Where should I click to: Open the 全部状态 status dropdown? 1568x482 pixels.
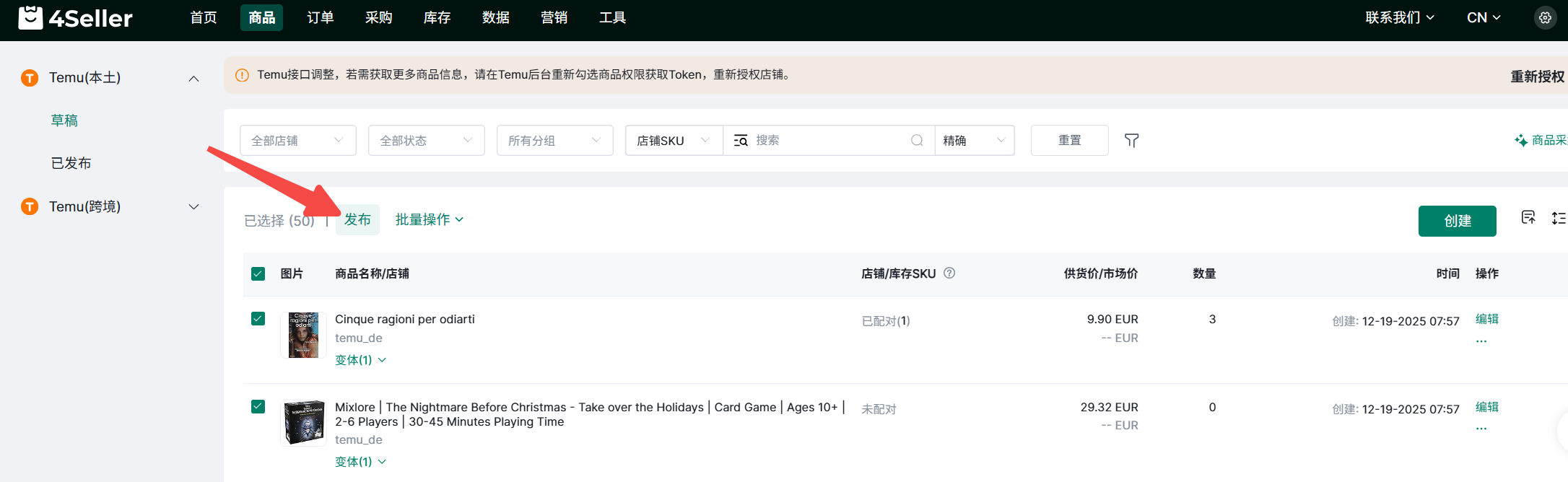click(426, 141)
